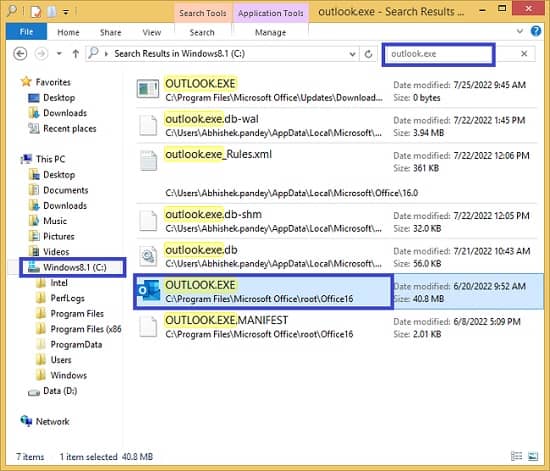Open Help with the question mark icon

(x=536, y=31)
